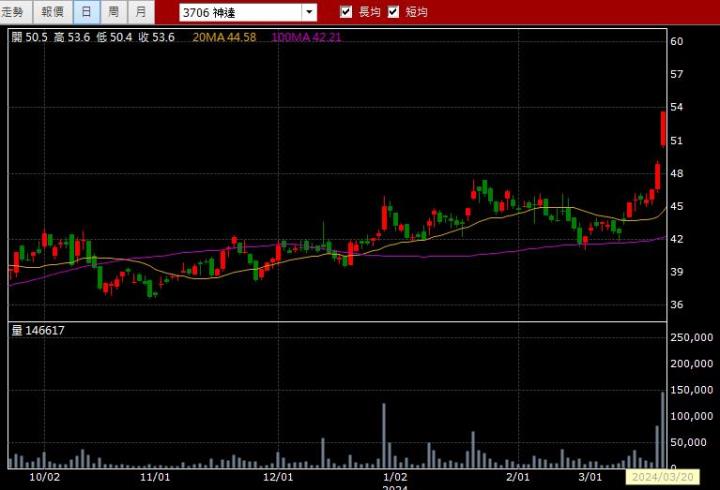Expand the stock selector dropdown arrow
Viewport: 720px width, 490px height.
pos(309,12)
